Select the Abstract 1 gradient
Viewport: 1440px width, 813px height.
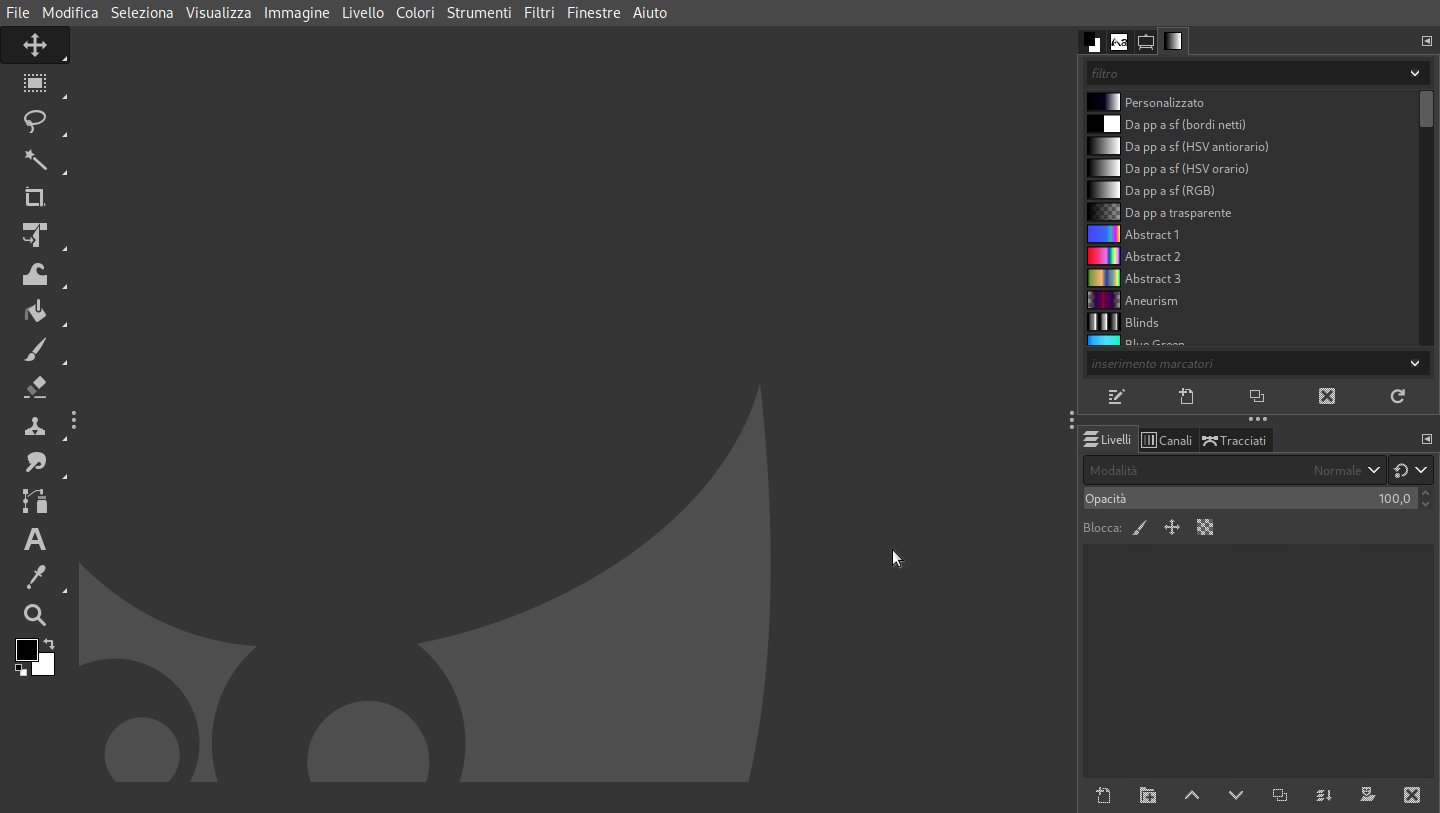point(1252,234)
